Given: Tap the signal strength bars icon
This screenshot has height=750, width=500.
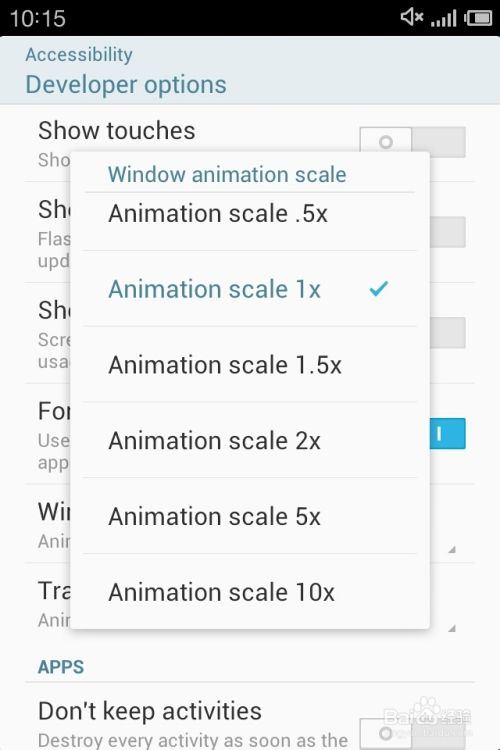Looking at the screenshot, I should coord(444,19).
